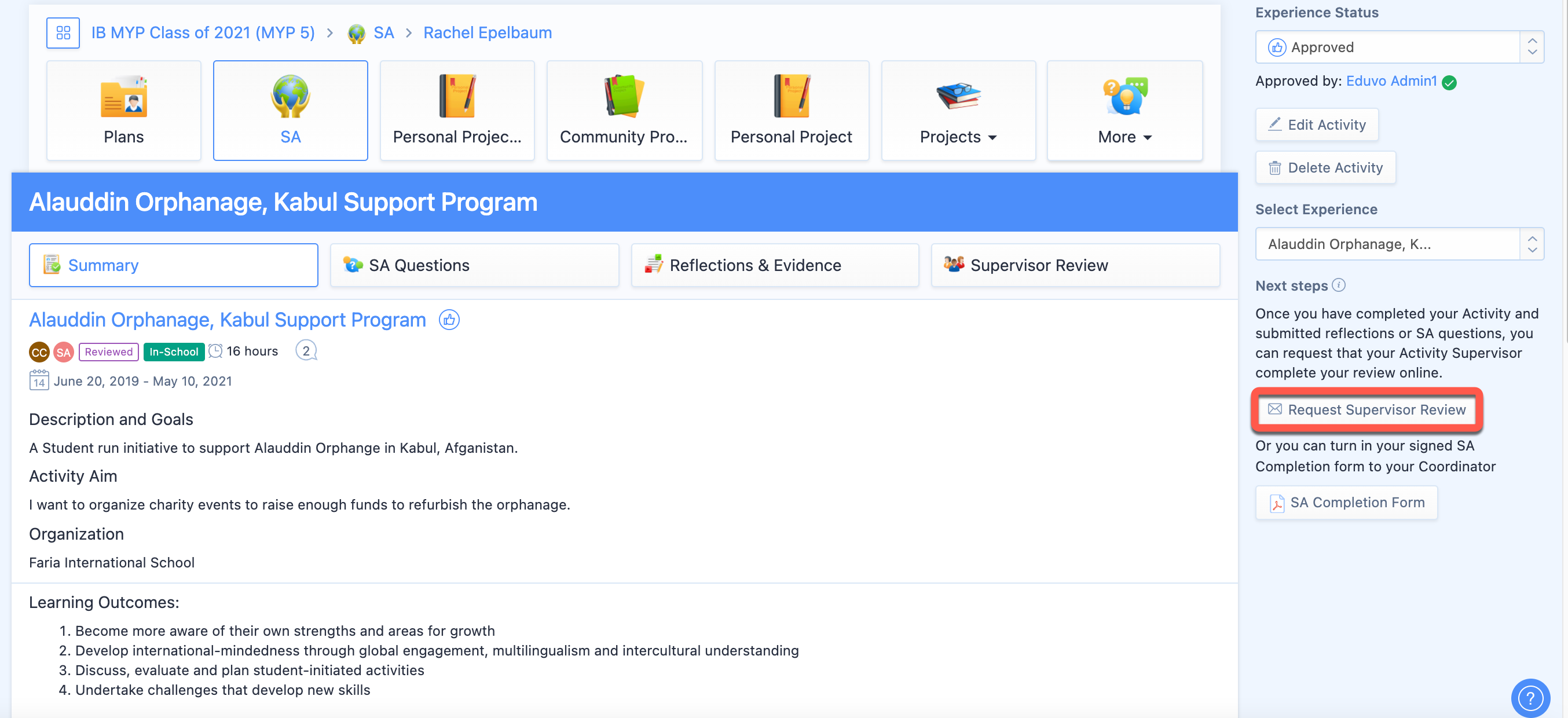The height and width of the screenshot is (718, 1568).
Task: Open the Plans tile
Action: (x=123, y=110)
